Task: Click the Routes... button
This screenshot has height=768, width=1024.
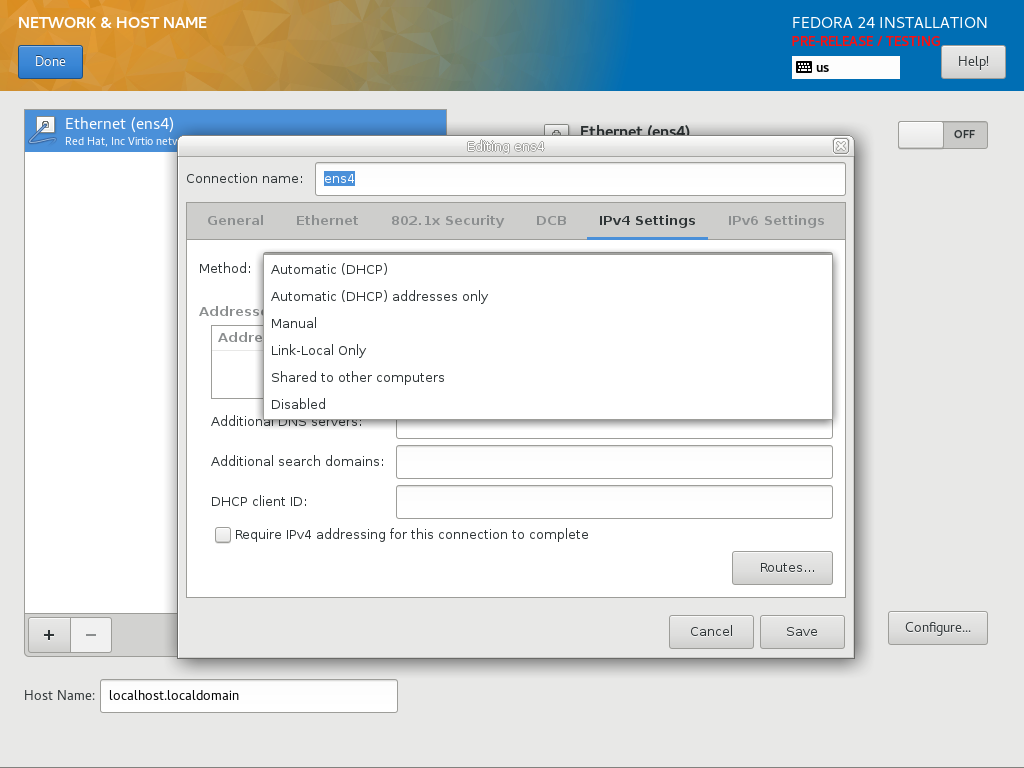Action: pyautogui.click(x=782, y=568)
